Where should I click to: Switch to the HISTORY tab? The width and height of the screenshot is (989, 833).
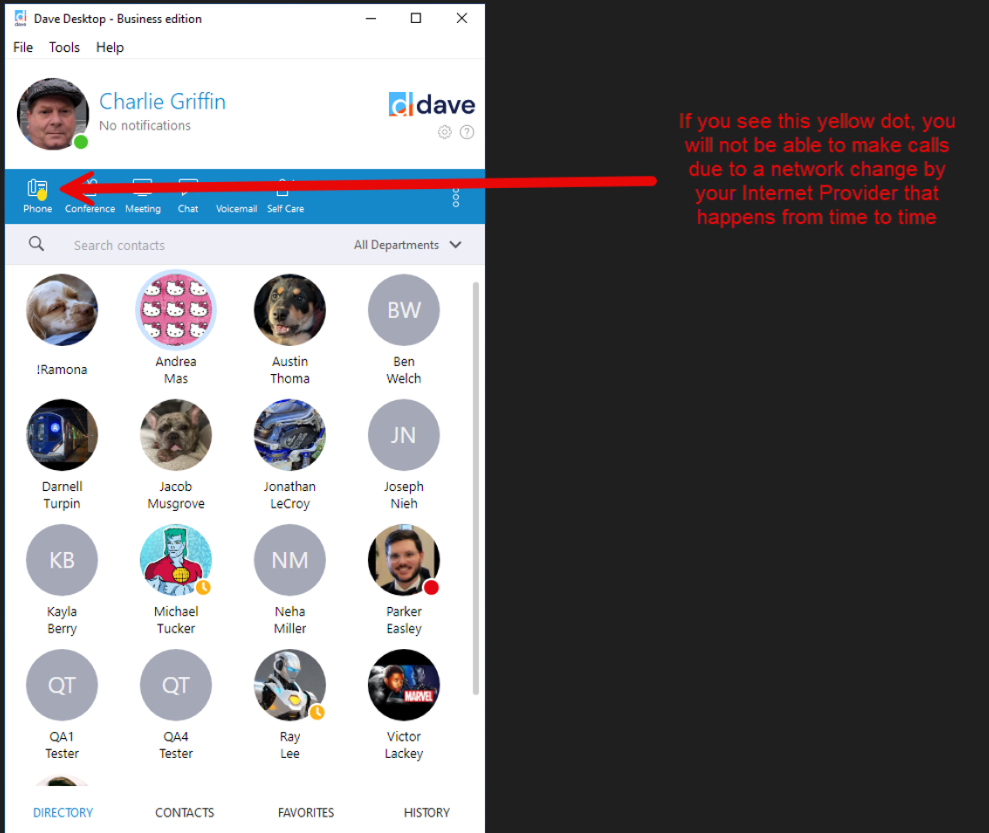pos(427,813)
